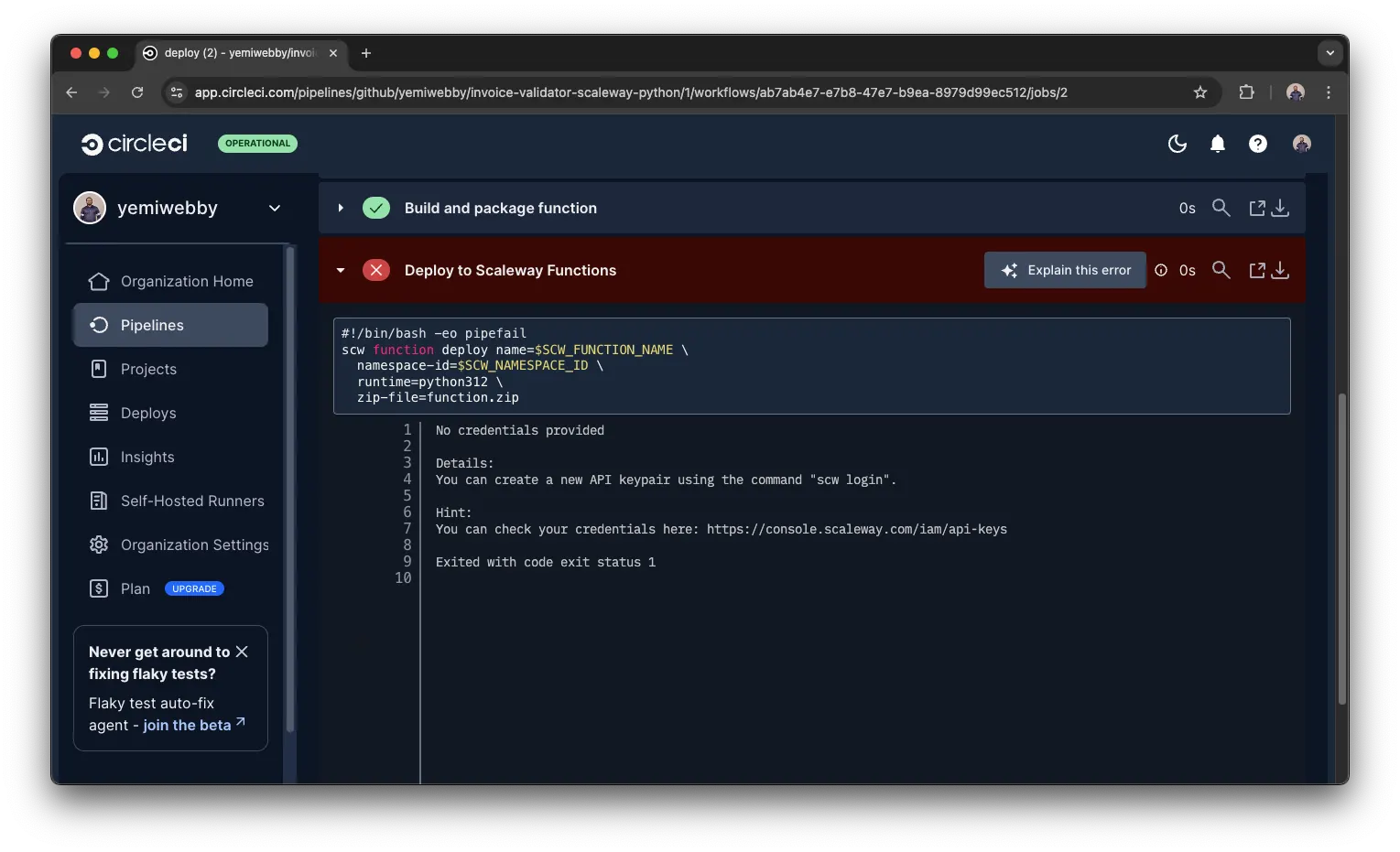The image size is (1400, 852).
Task: Click info icon beside Explain this error
Action: (x=1161, y=270)
